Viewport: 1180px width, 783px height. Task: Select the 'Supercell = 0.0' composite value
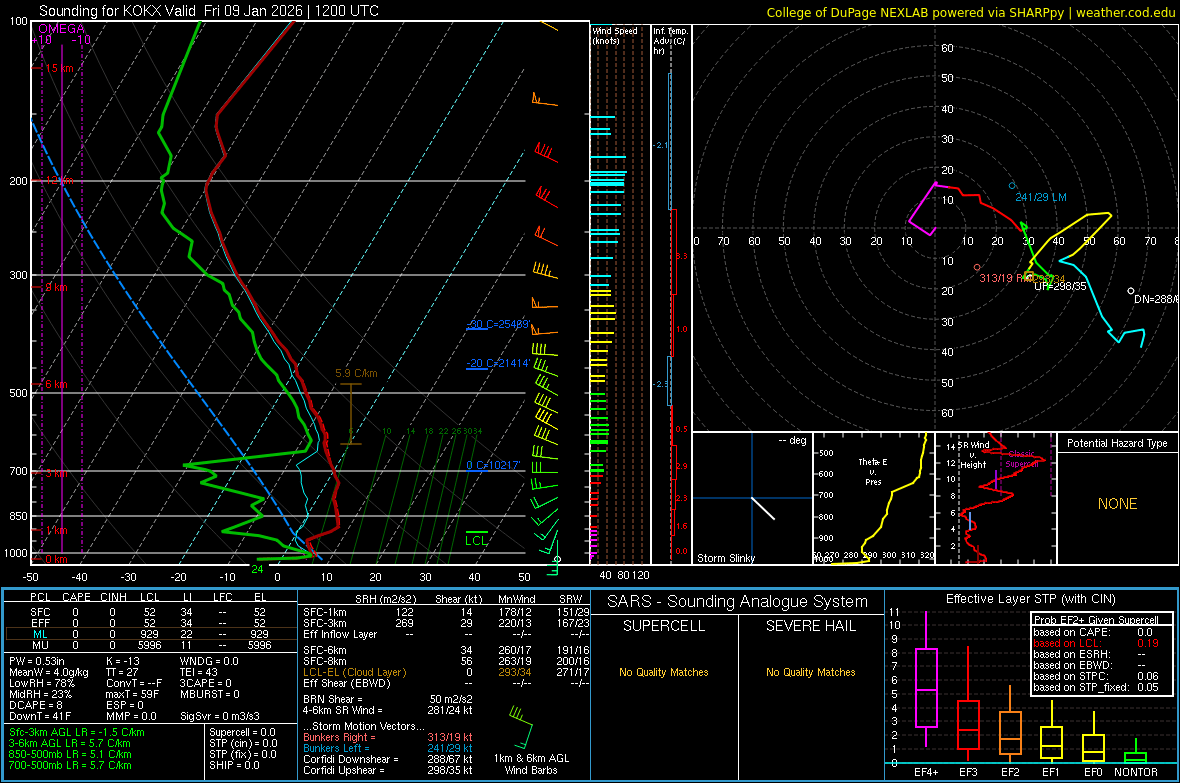(x=242, y=733)
